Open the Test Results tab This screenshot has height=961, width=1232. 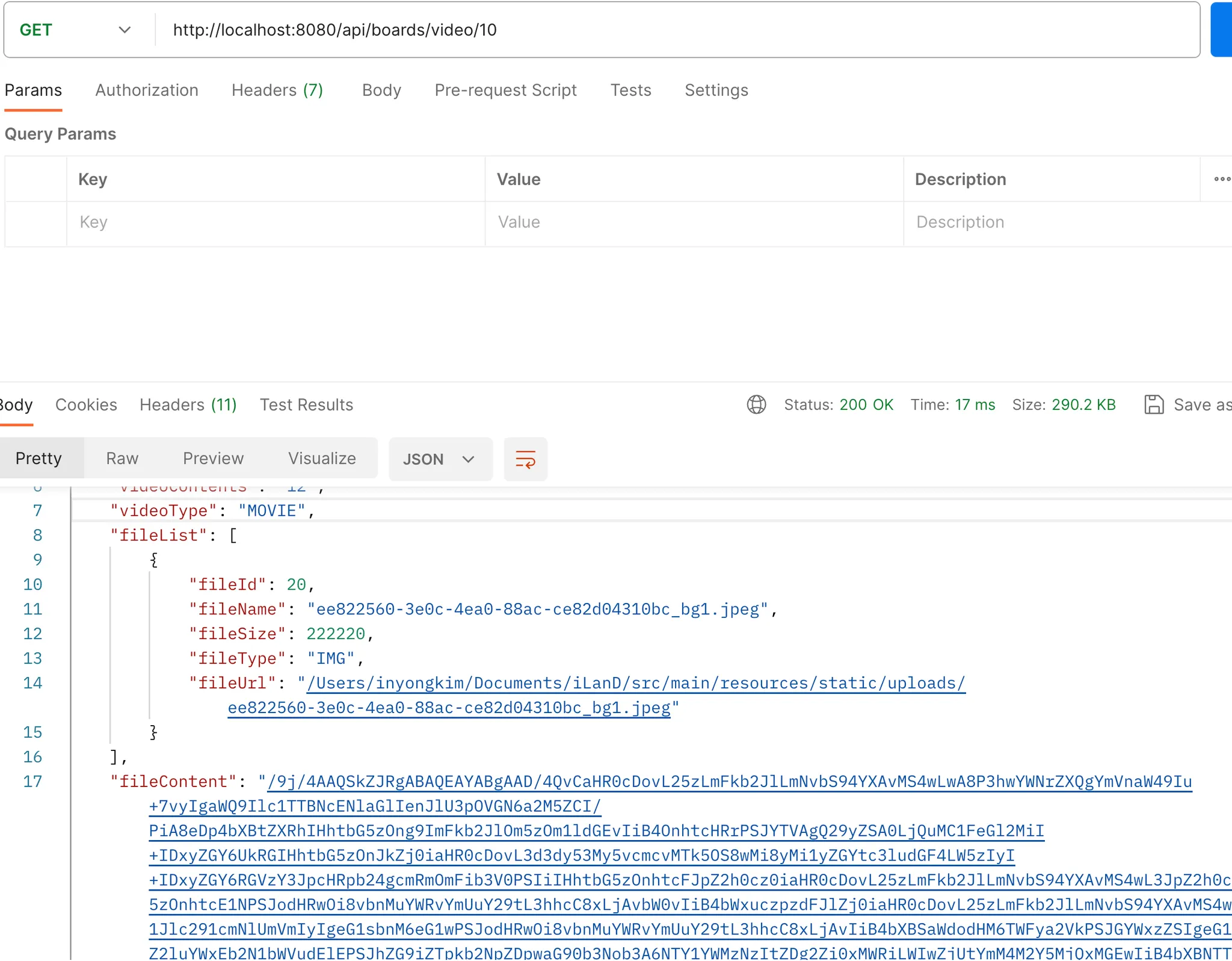pyautogui.click(x=306, y=404)
